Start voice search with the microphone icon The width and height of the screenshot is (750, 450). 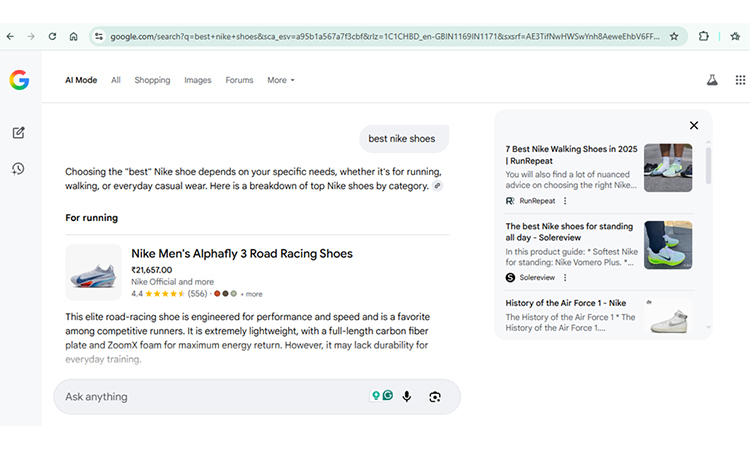pyautogui.click(x=407, y=397)
